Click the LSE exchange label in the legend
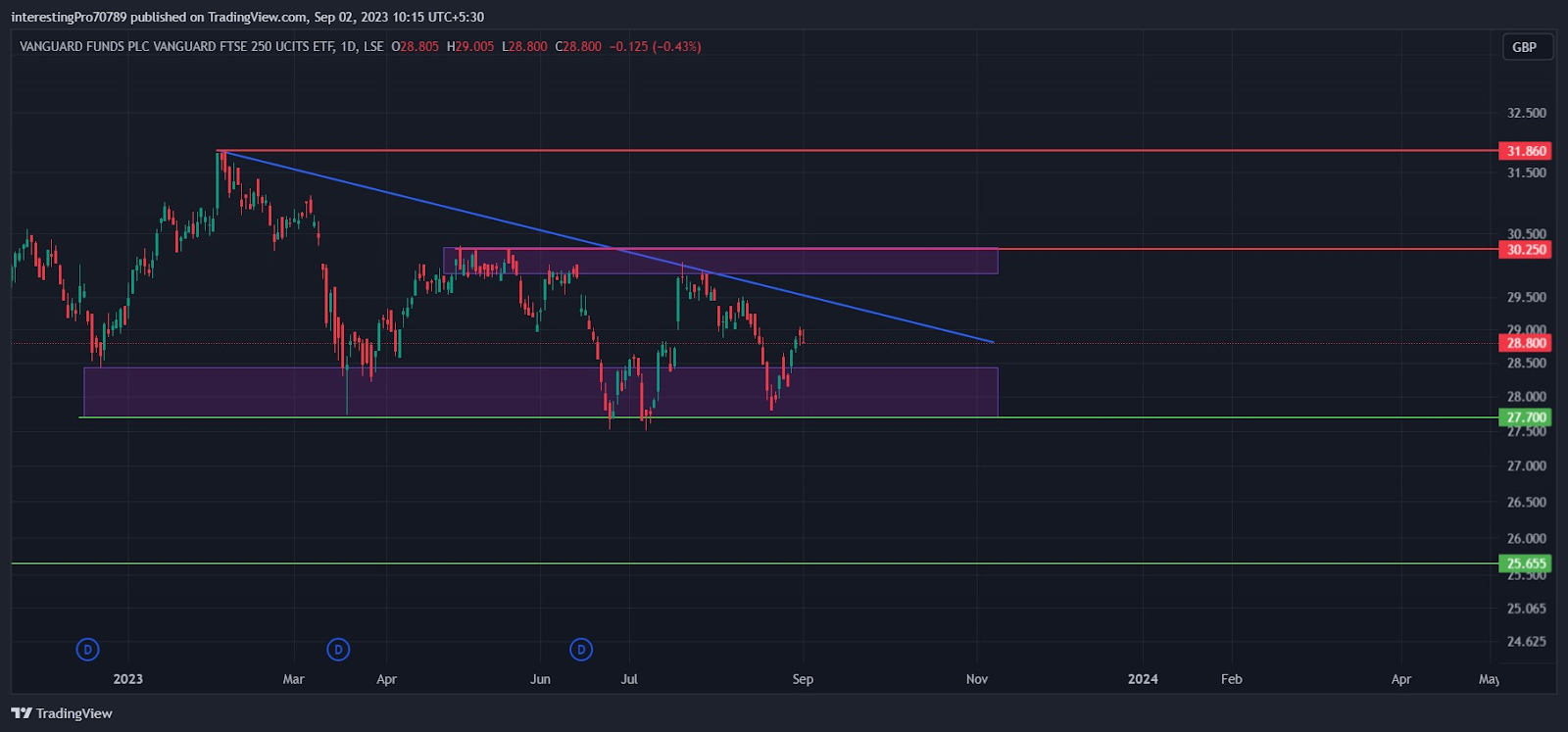Screen dimensions: 1568x732 click(373, 46)
